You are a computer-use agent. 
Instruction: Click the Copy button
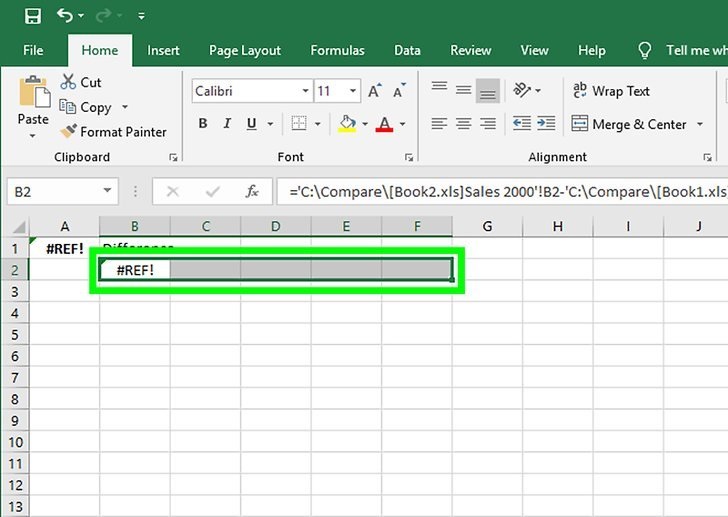tap(86, 107)
